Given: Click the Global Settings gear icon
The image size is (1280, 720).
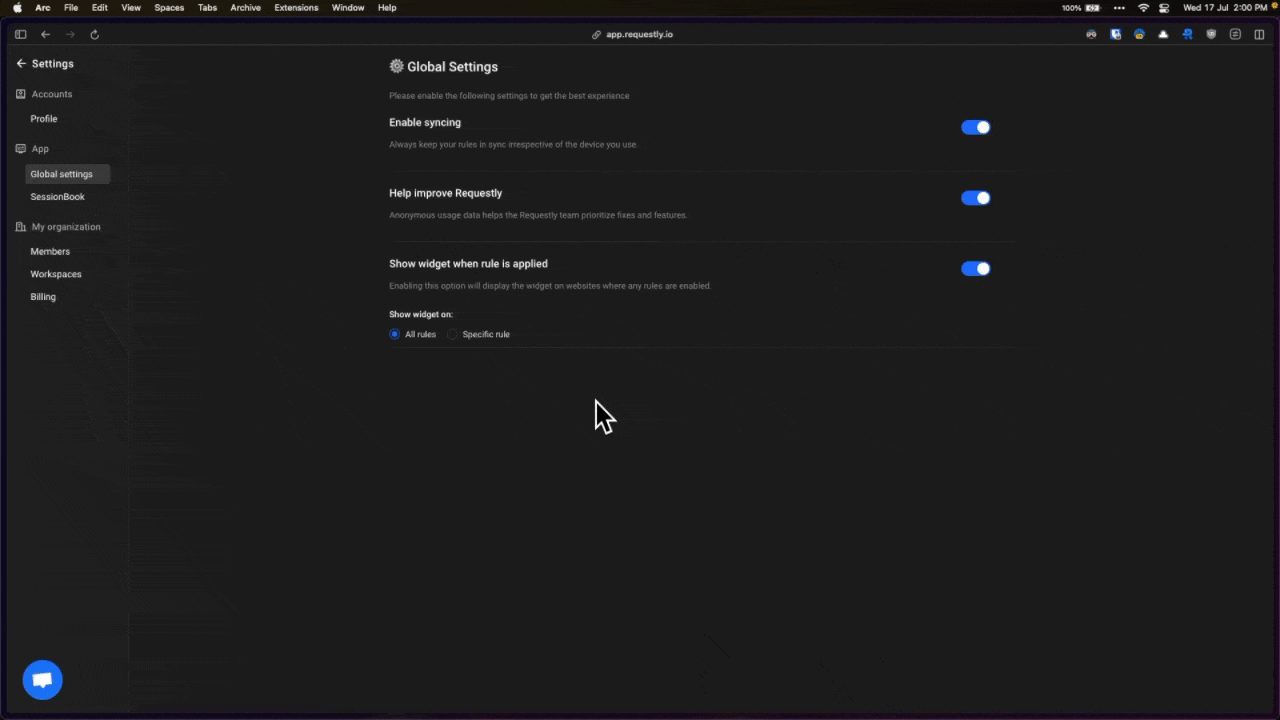Looking at the screenshot, I should (396, 66).
